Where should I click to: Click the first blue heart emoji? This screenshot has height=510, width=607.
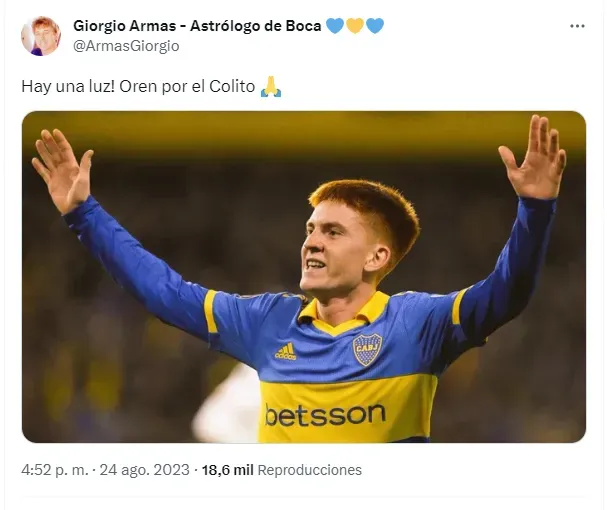[x=335, y=25]
